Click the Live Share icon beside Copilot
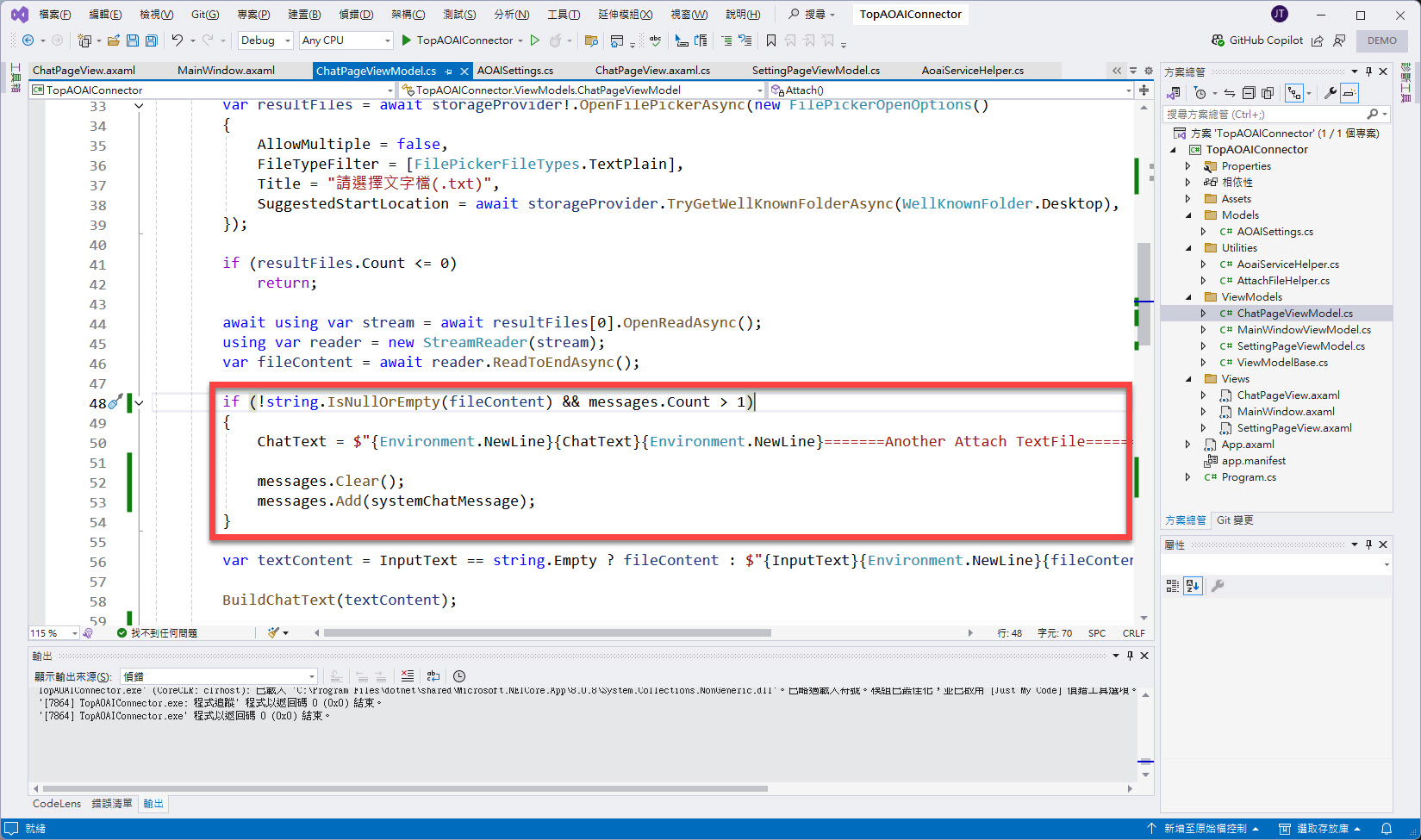 (1318, 40)
